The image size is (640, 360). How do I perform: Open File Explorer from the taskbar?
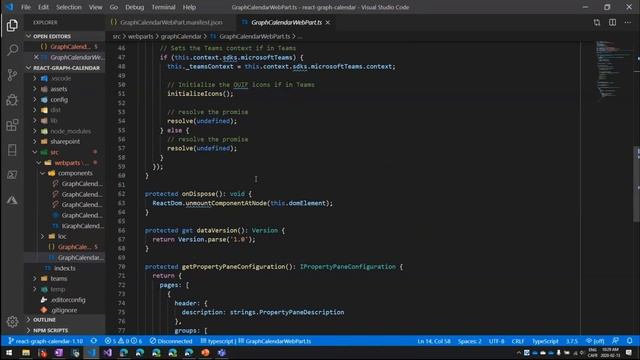26,353
